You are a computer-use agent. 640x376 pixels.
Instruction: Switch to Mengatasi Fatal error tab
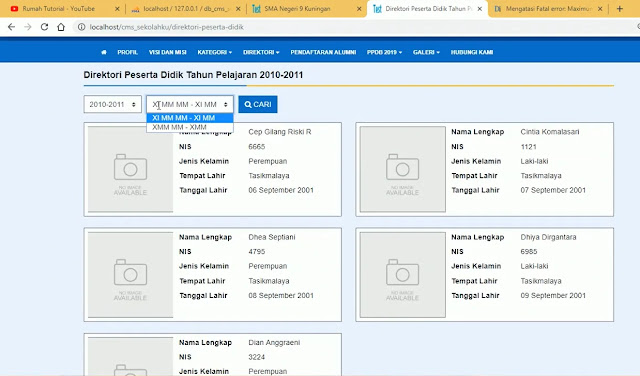(549, 9)
